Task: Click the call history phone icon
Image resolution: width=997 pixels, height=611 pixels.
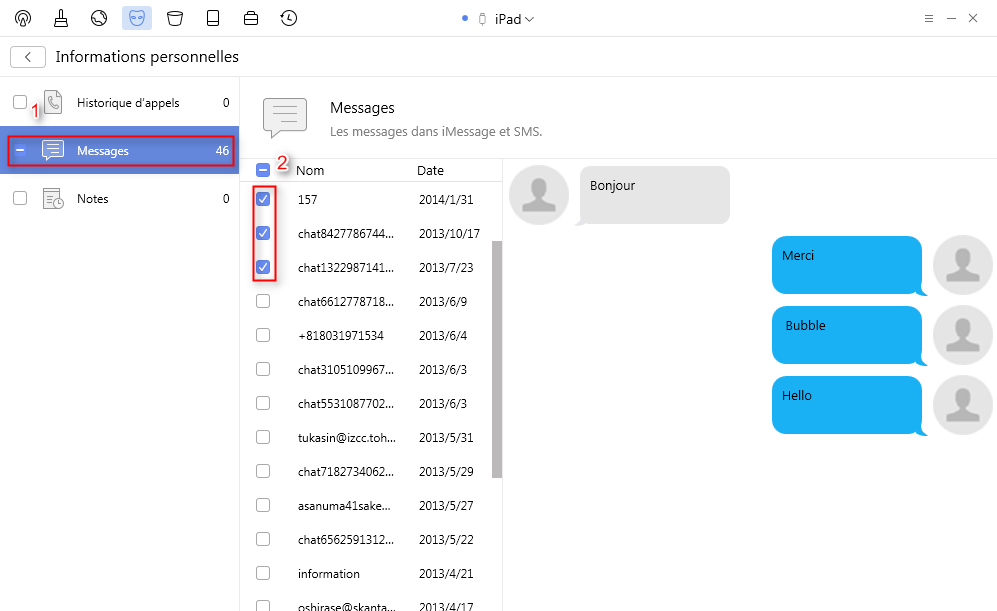Action: pyautogui.click(x=53, y=102)
